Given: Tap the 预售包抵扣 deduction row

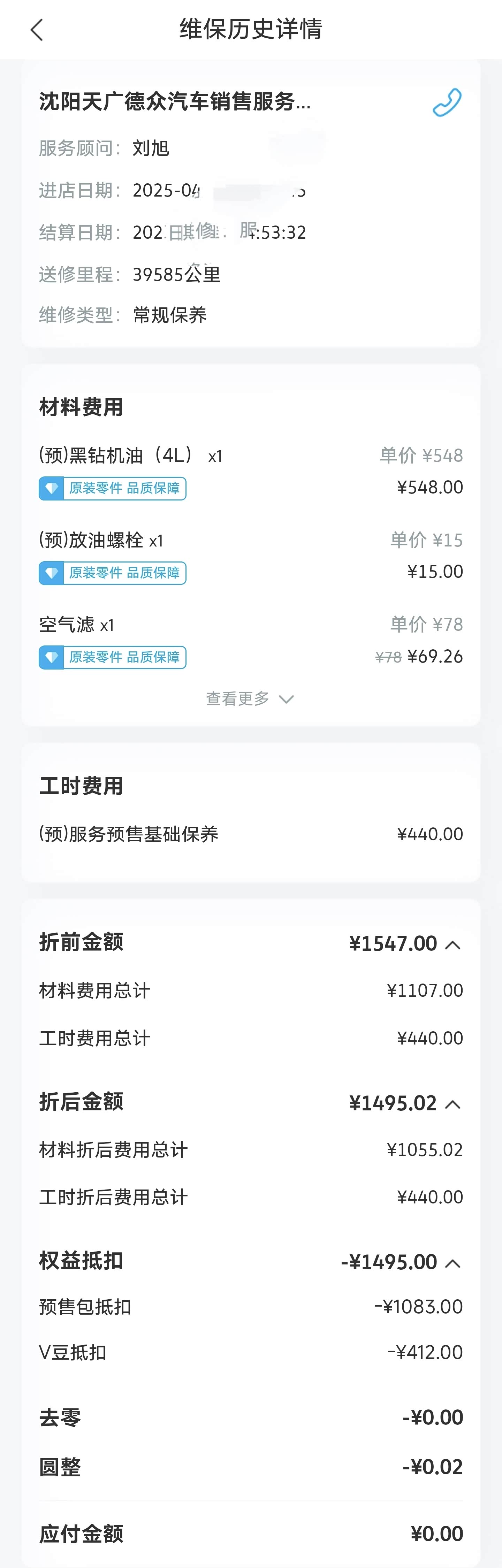Looking at the screenshot, I should pyautogui.click(x=250, y=1307).
